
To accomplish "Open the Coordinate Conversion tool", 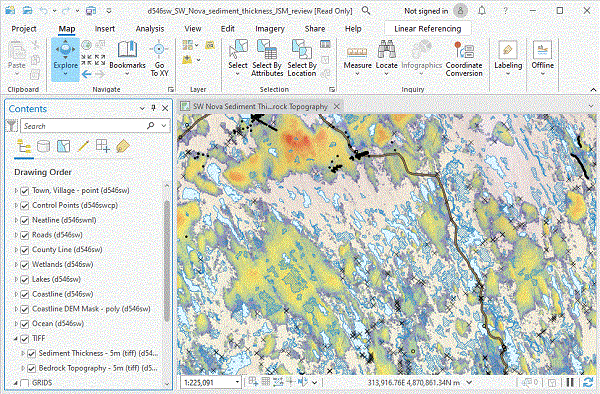I will click(464, 58).
